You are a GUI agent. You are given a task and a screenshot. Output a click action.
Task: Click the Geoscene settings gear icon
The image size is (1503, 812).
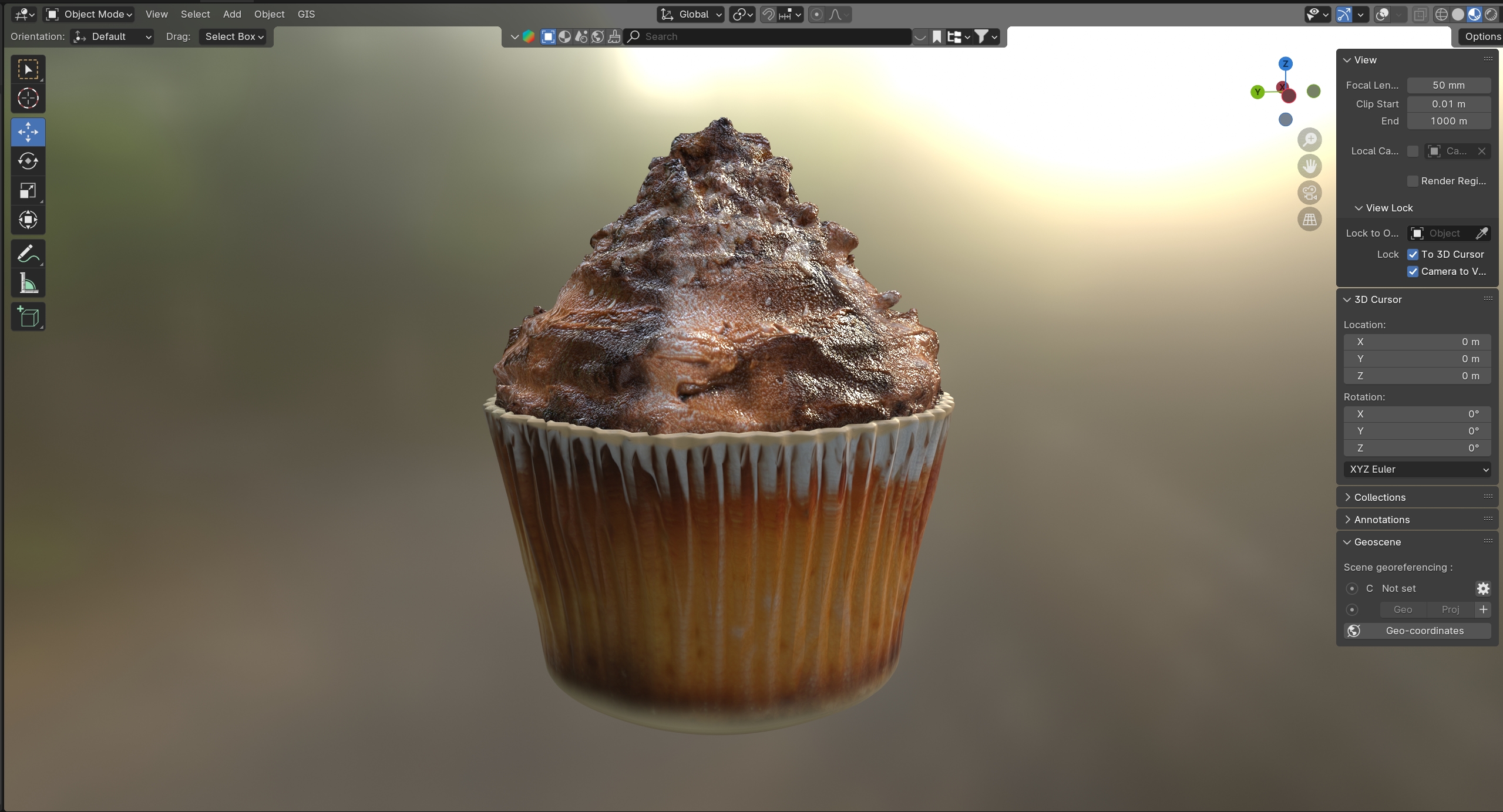(1483, 588)
